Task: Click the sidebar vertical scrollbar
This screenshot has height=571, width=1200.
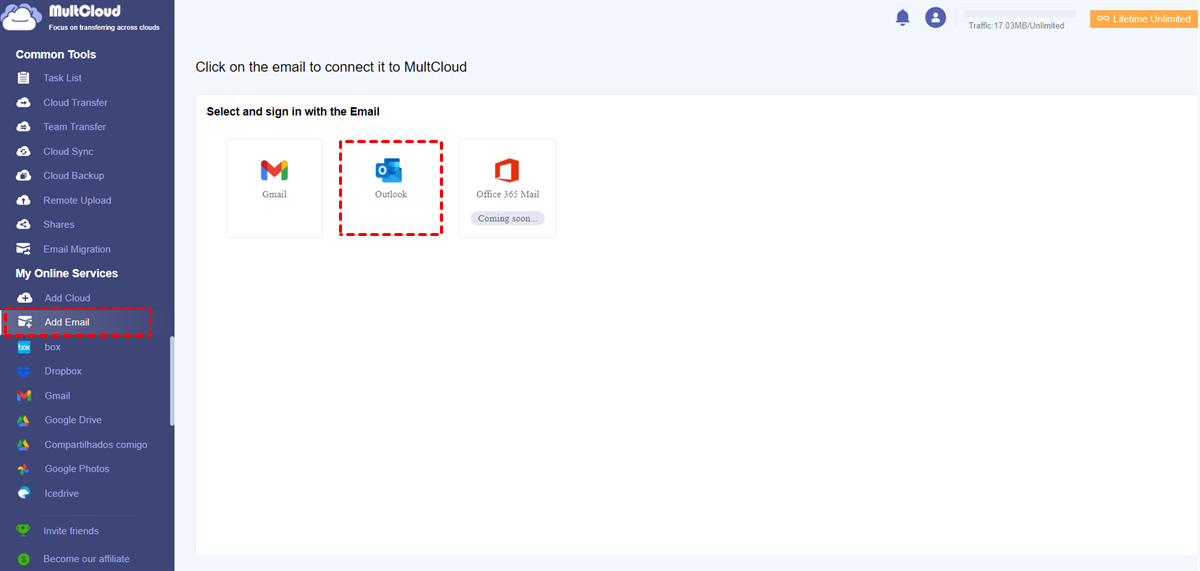Action: tap(171, 380)
